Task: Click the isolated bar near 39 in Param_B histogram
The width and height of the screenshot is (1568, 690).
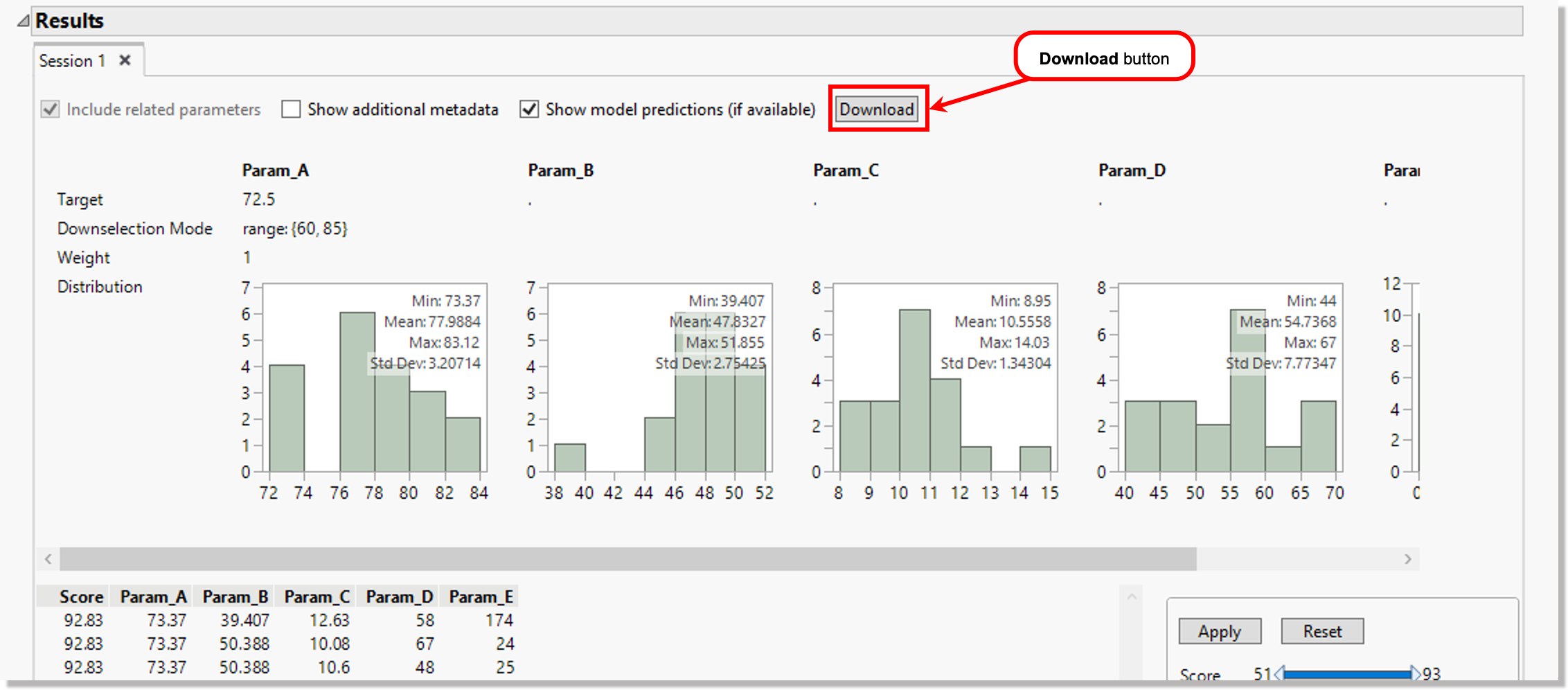Action: tap(570, 458)
